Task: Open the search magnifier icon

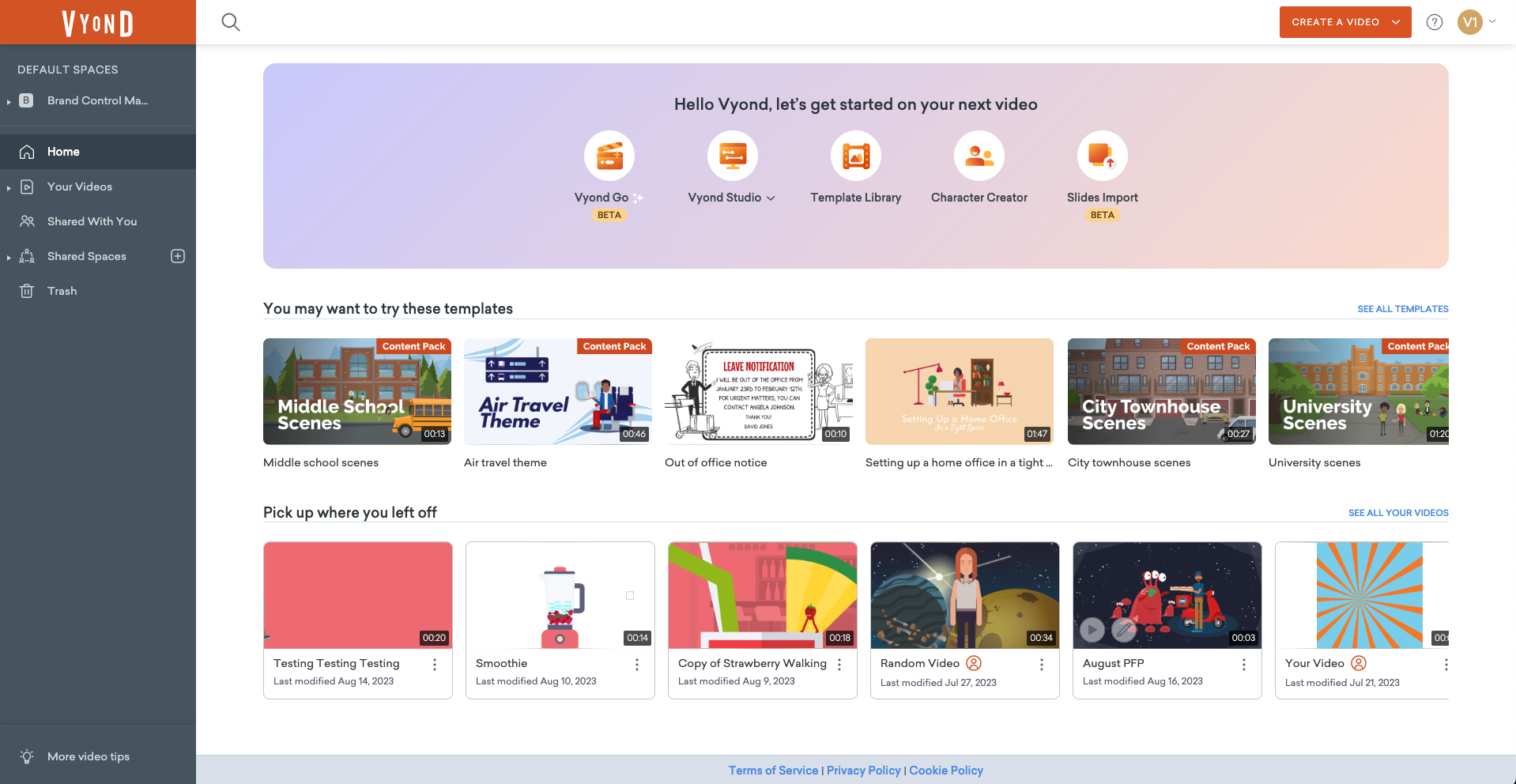Action: (x=231, y=22)
